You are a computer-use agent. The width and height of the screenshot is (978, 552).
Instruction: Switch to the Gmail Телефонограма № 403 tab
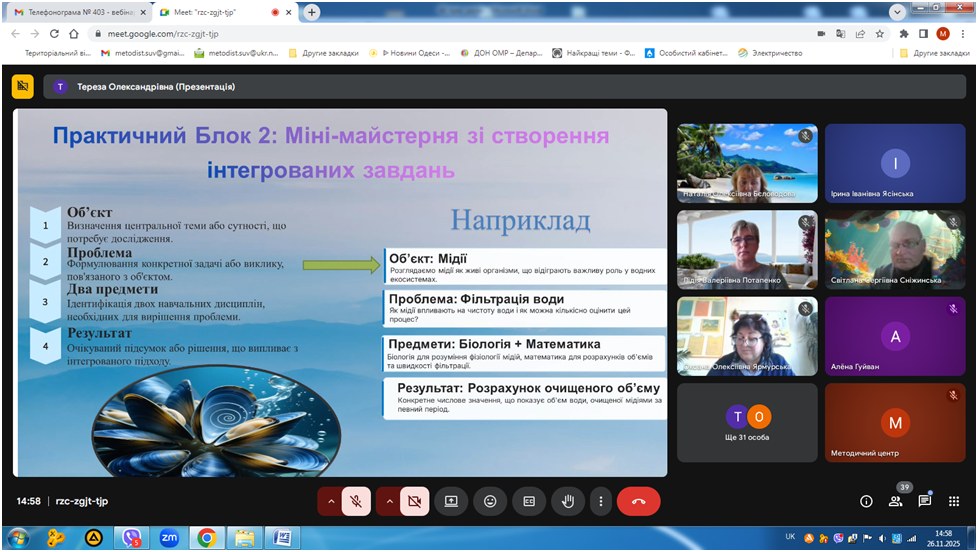75,12
